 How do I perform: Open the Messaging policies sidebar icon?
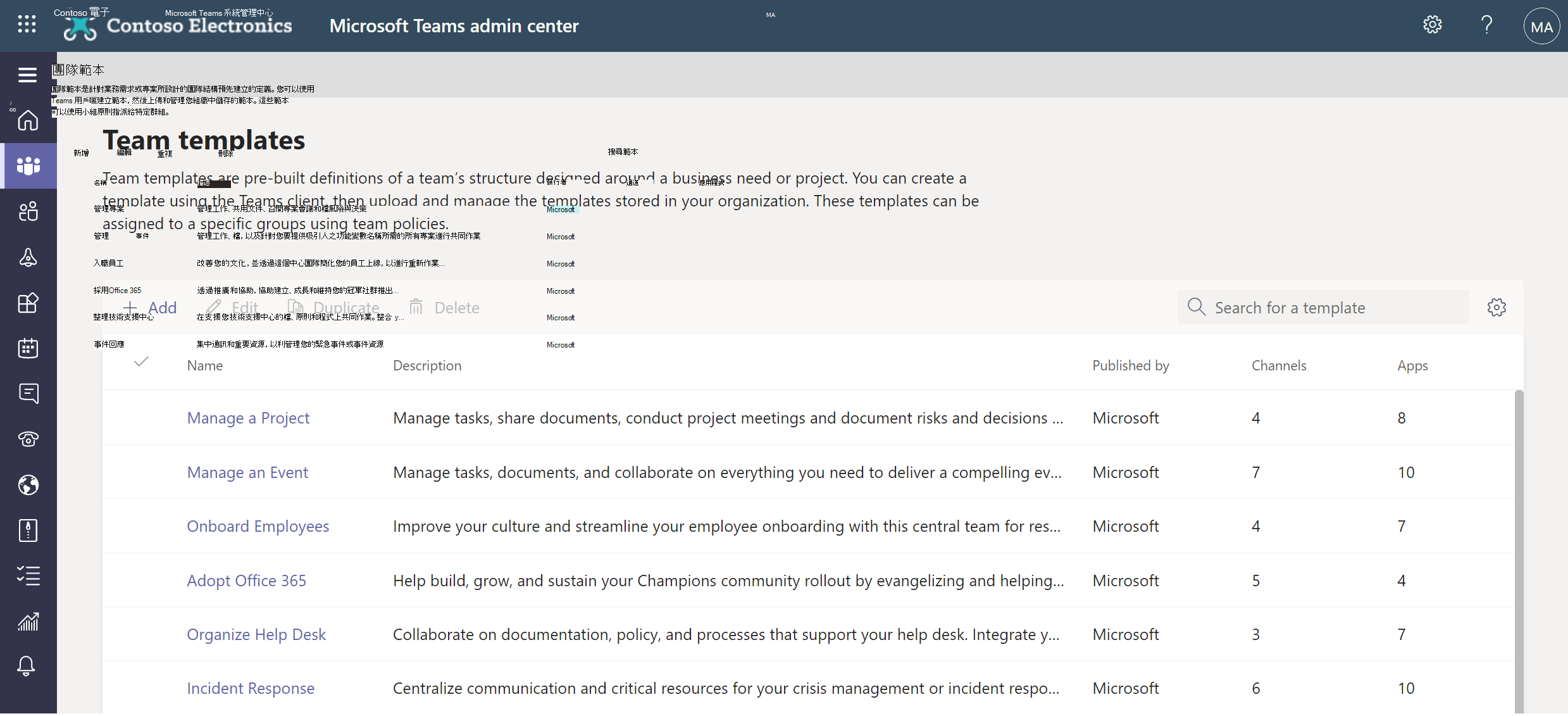[x=28, y=394]
